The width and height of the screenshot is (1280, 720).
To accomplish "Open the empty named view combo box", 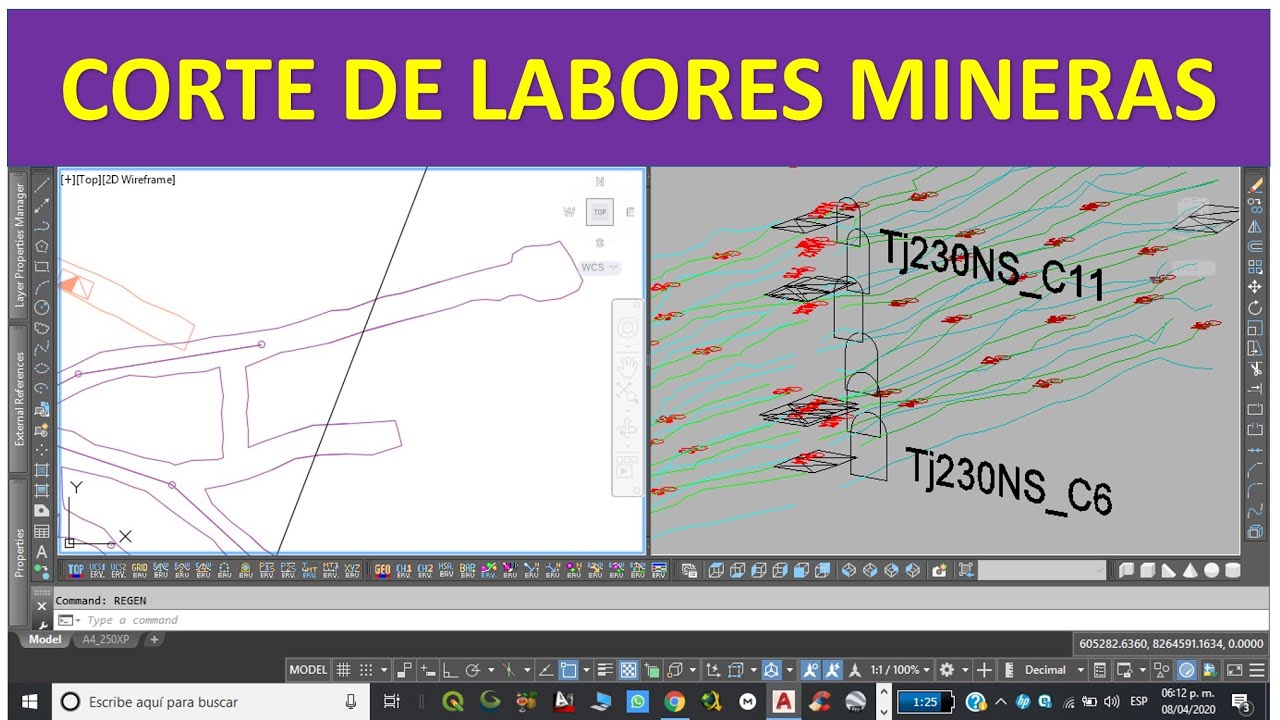I will point(1042,570).
